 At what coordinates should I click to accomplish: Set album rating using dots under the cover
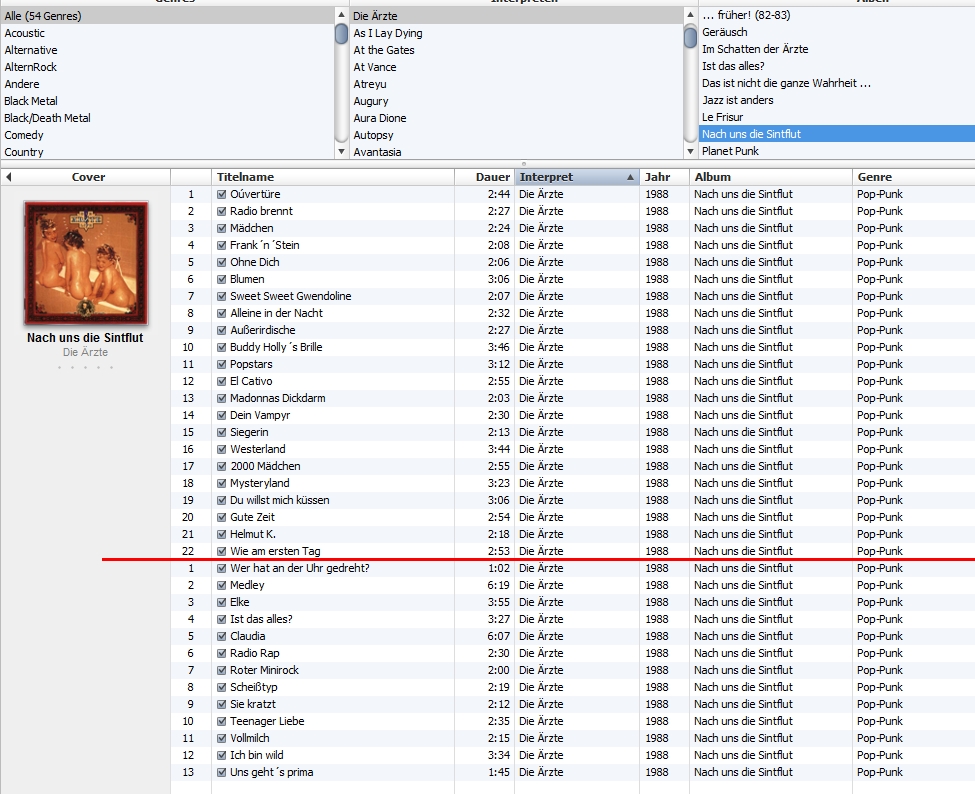85,367
